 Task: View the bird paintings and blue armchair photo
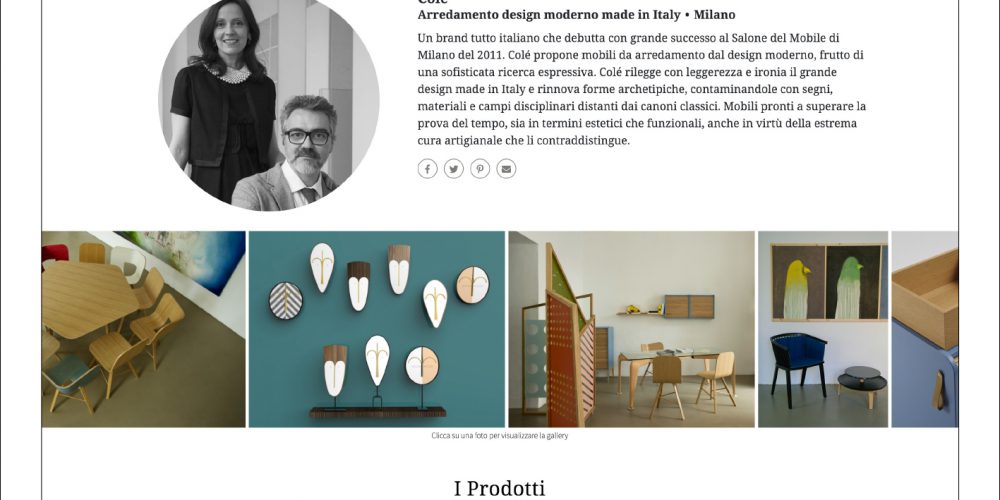(x=823, y=329)
